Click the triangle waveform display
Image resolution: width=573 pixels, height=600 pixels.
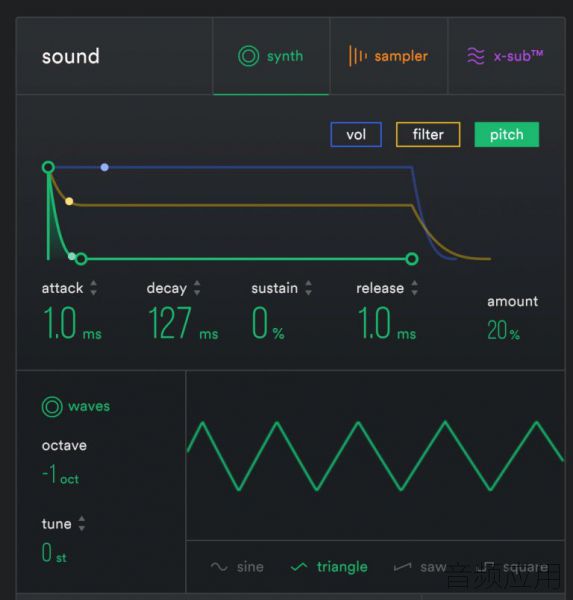pyautogui.click(x=375, y=455)
